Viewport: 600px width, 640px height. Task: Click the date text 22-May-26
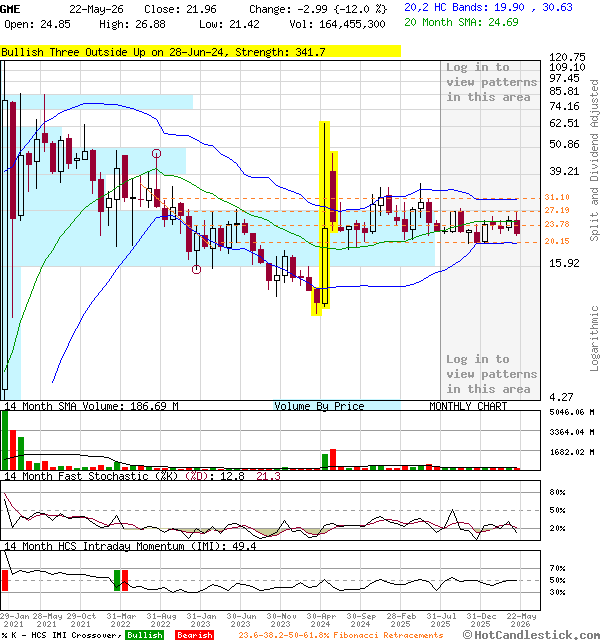(96, 9)
